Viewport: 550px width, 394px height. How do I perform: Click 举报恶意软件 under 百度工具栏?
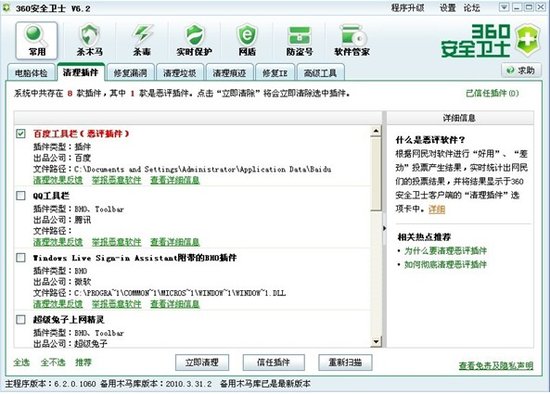[116, 180]
